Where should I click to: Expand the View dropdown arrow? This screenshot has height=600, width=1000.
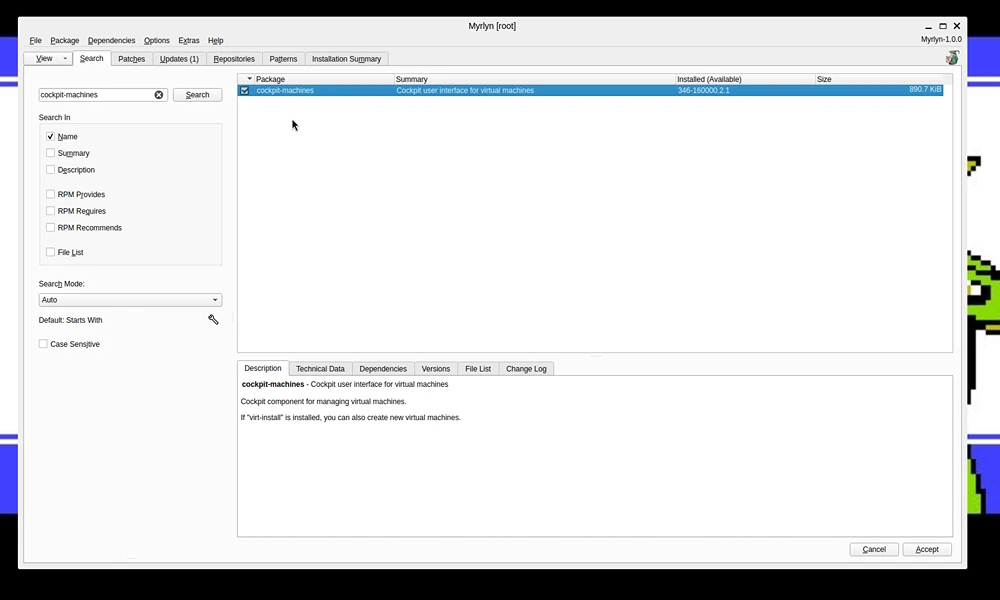pyautogui.click(x=64, y=59)
